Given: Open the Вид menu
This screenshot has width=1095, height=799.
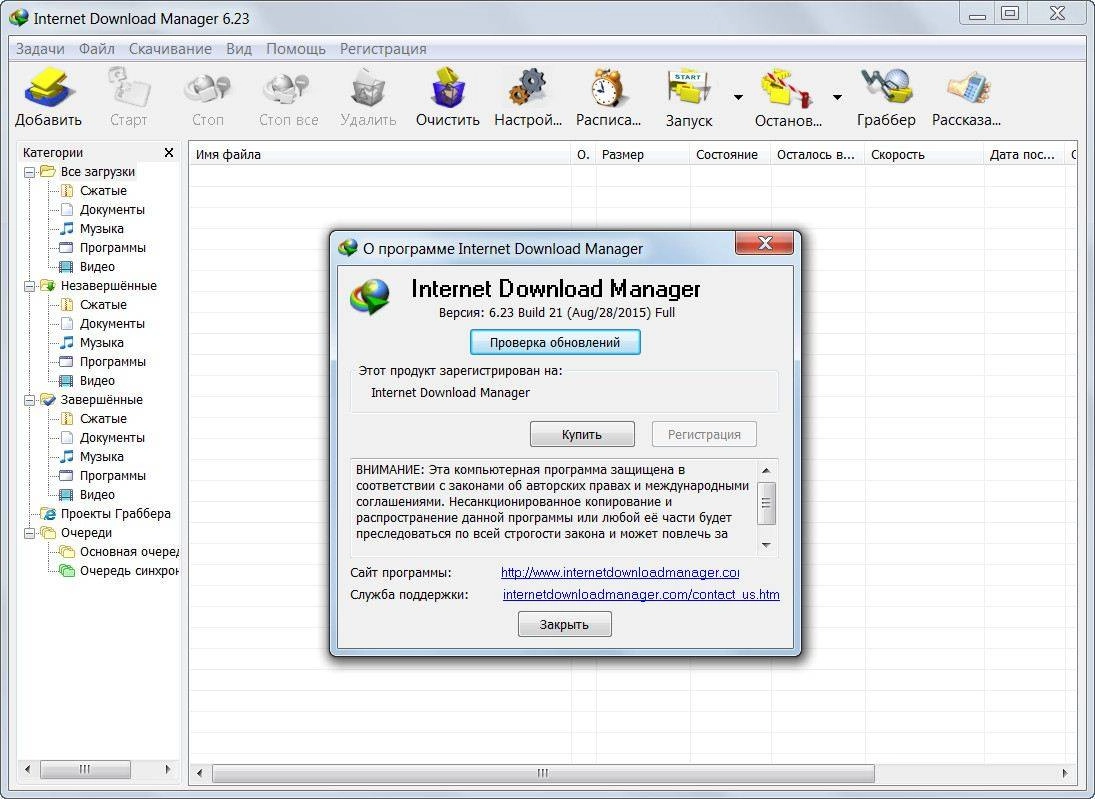Looking at the screenshot, I should (x=239, y=49).
